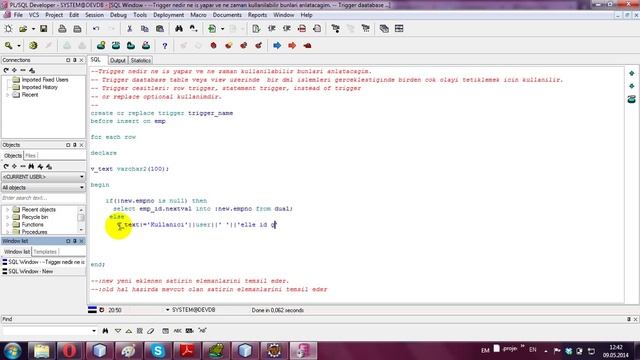
Task: Copy selection with the Copy icon
Action: pos(144,29)
